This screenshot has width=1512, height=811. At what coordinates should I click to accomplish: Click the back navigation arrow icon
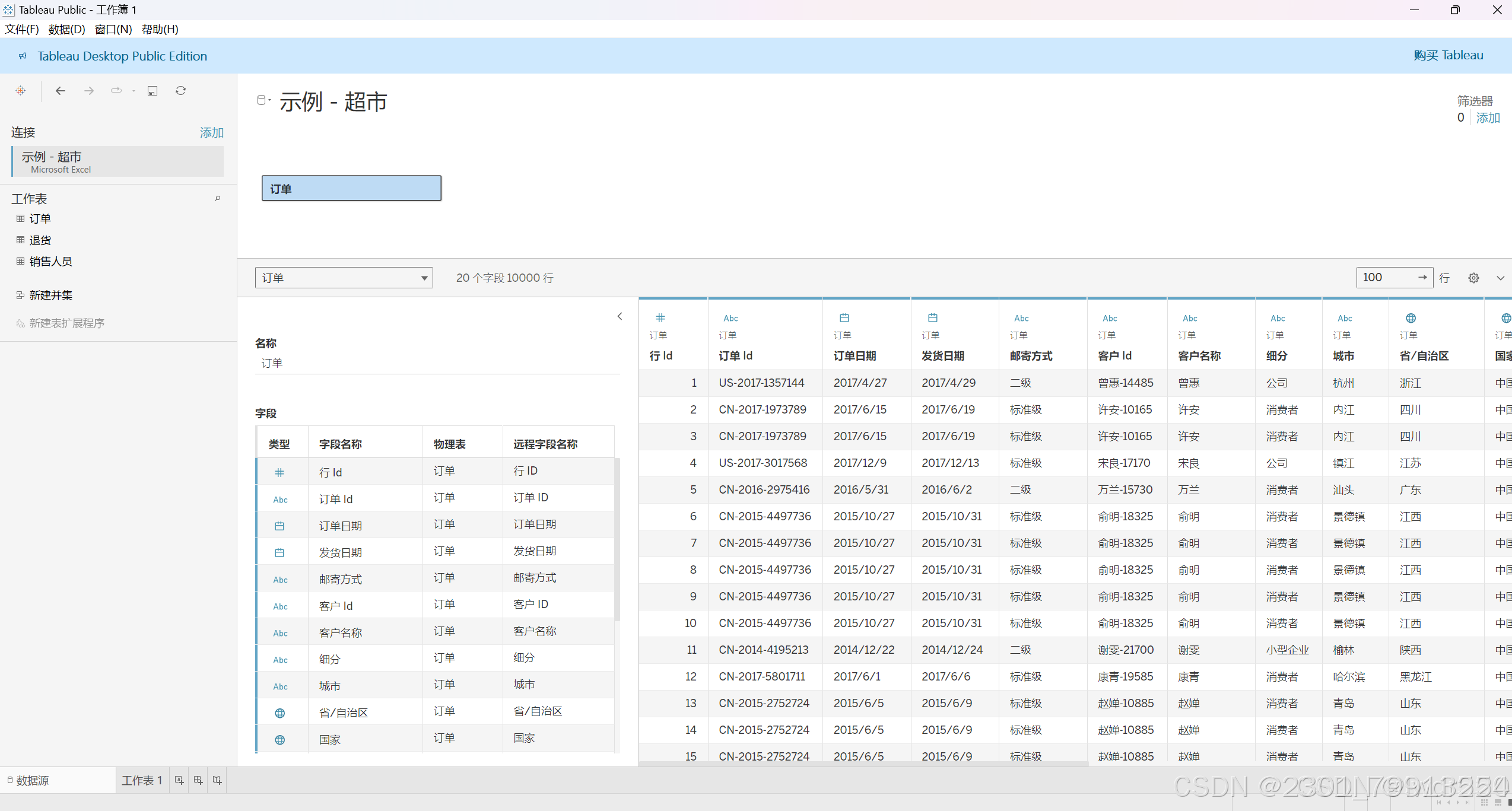60,90
